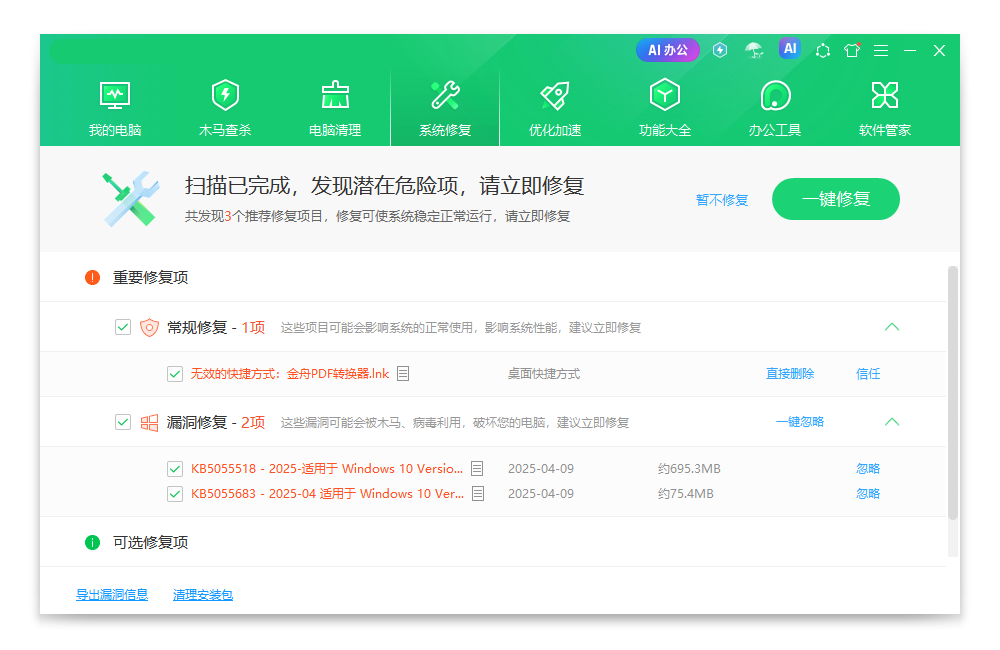Click the 桌面快捷方式 label

coord(544,374)
